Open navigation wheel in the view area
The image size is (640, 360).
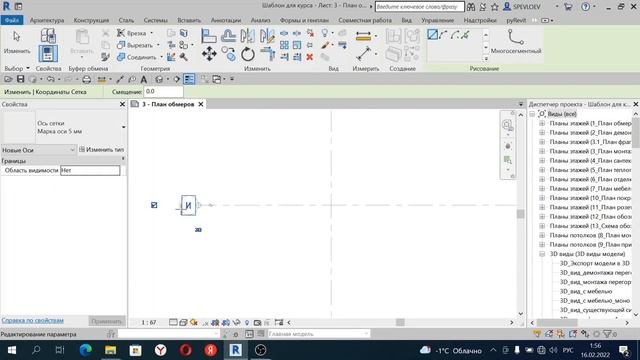click(x=507, y=125)
